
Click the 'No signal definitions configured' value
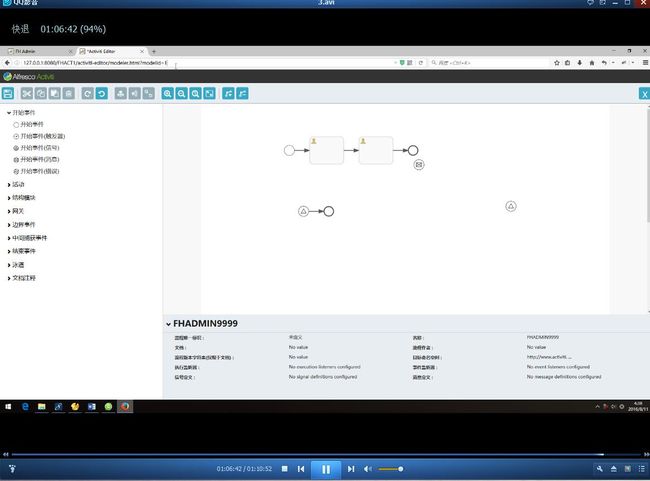323,377
